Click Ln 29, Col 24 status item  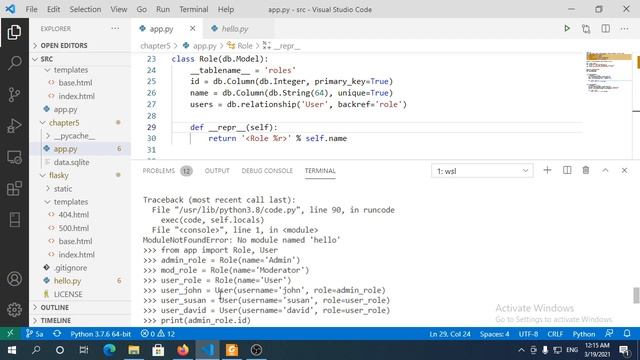tap(450, 333)
